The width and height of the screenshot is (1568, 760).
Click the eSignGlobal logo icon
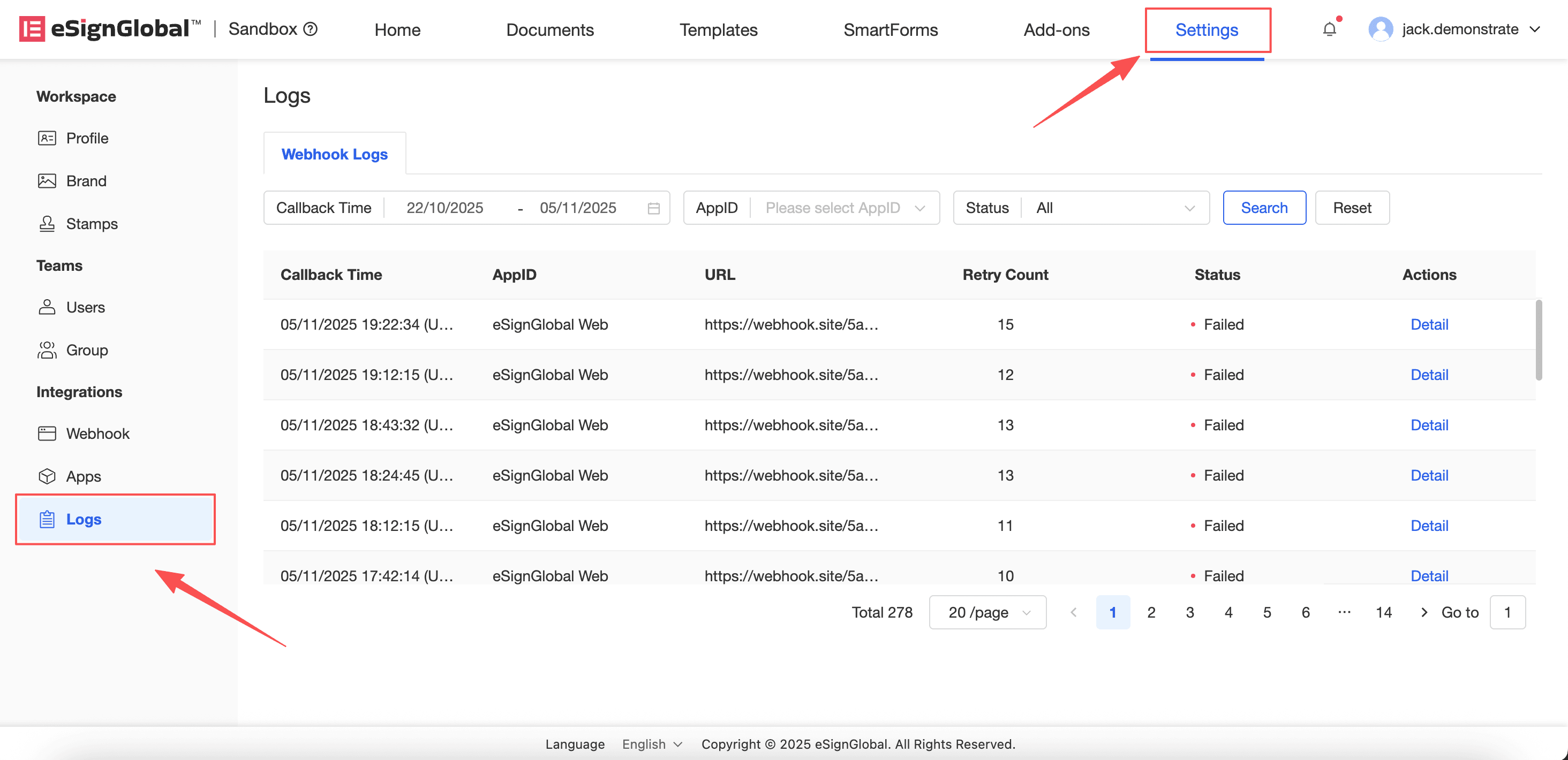pos(32,29)
